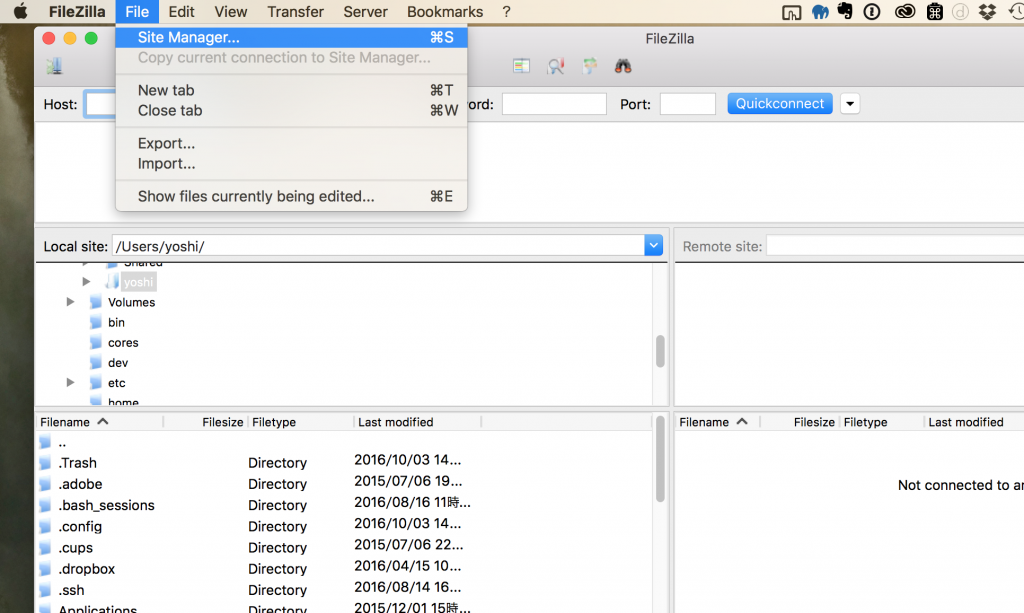Toggle directory comparison toolbar icon
Screen dimensions: 1024x613
[x=521, y=66]
